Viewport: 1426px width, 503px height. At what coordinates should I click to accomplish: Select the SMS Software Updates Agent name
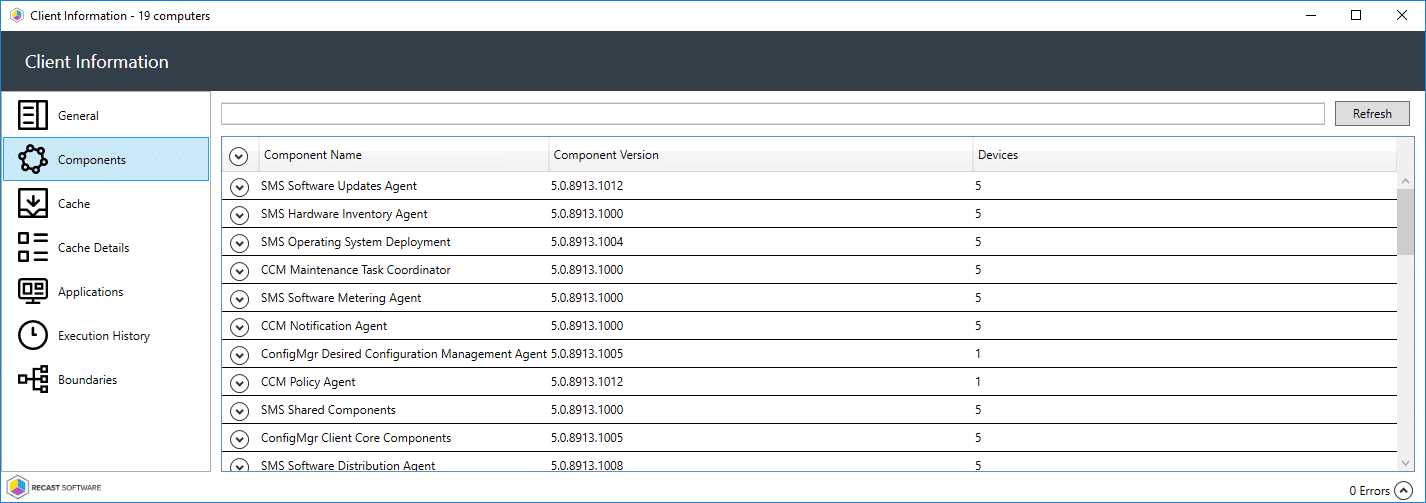(339, 186)
